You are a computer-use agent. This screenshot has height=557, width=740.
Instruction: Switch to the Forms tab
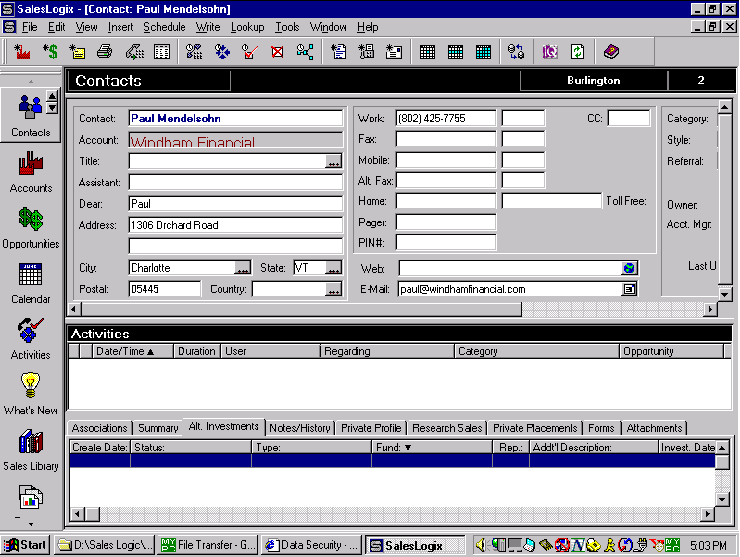point(601,428)
